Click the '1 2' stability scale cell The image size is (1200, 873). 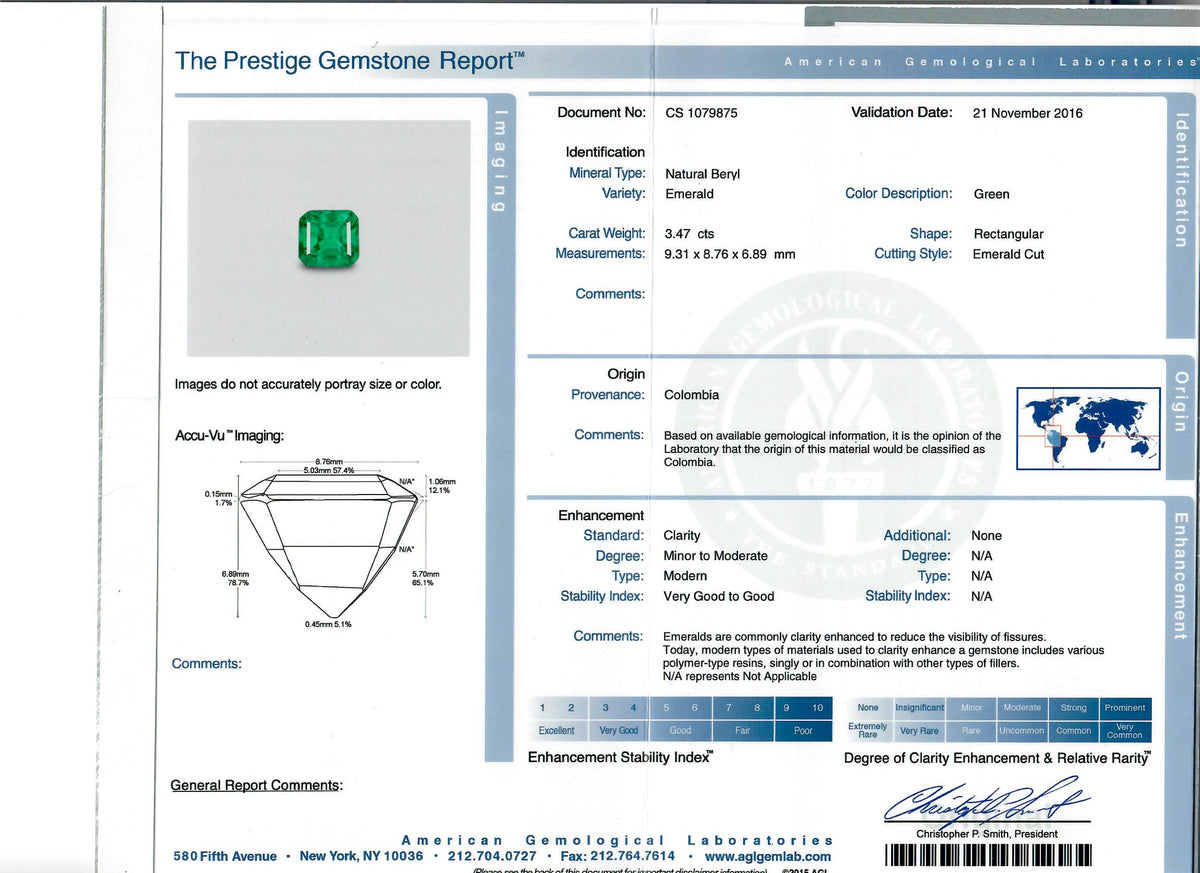click(557, 708)
